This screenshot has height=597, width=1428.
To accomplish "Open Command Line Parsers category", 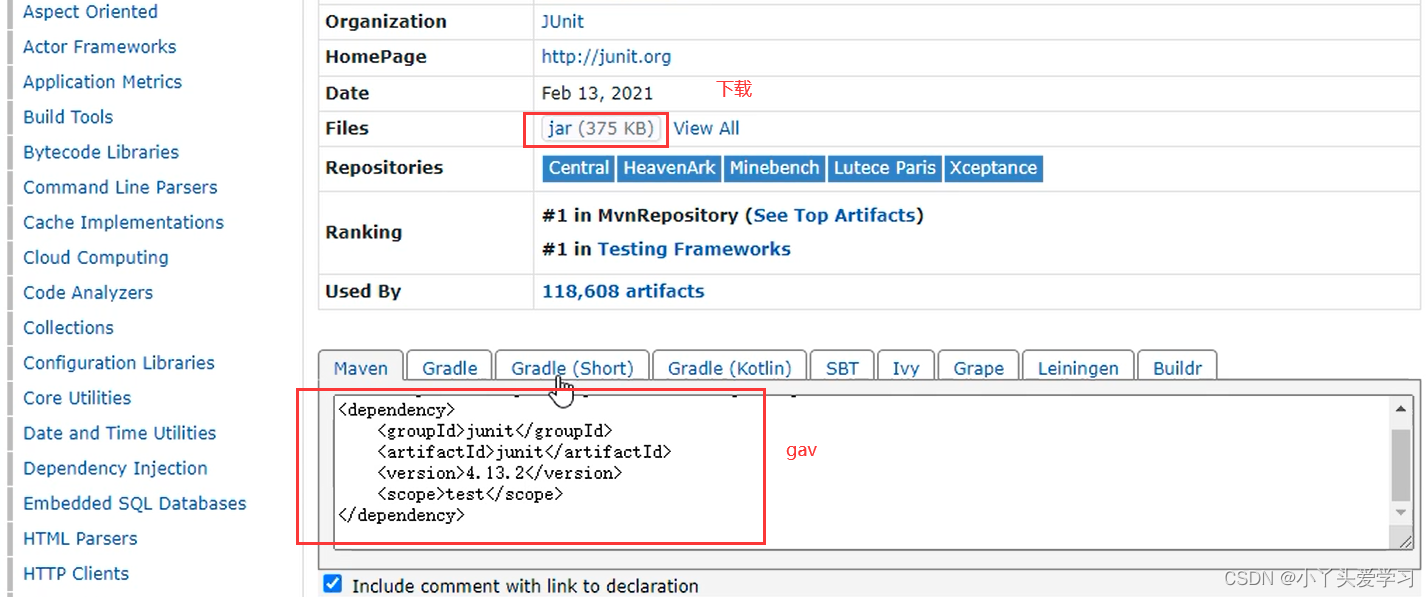I will pyautogui.click(x=120, y=187).
